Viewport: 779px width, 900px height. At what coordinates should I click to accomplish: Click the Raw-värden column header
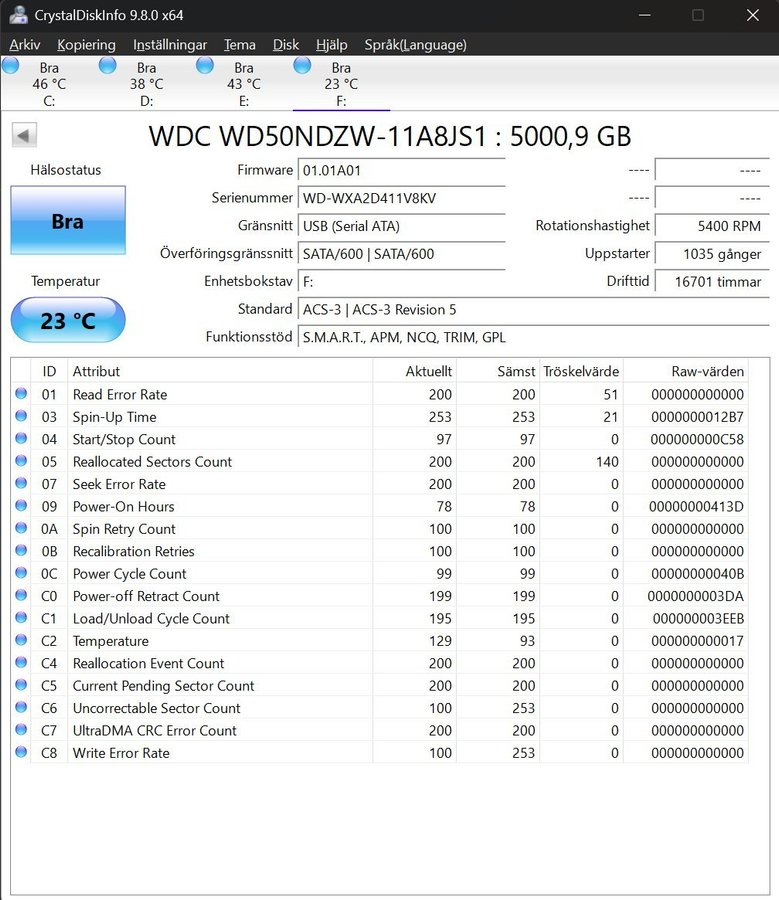pyautogui.click(x=685, y=371)
